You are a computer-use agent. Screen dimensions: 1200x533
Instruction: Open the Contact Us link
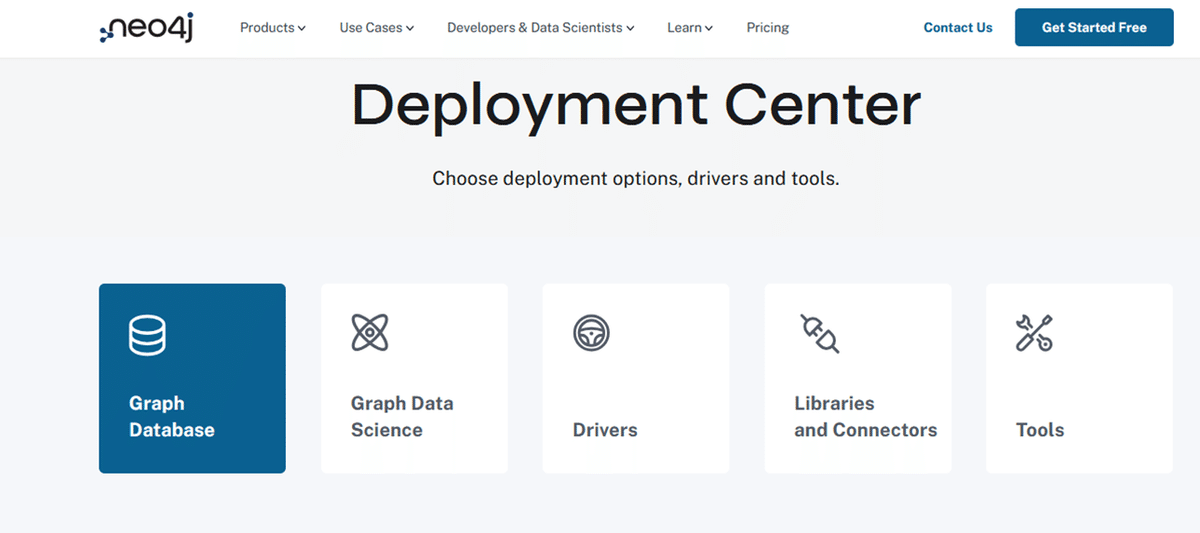958,28
